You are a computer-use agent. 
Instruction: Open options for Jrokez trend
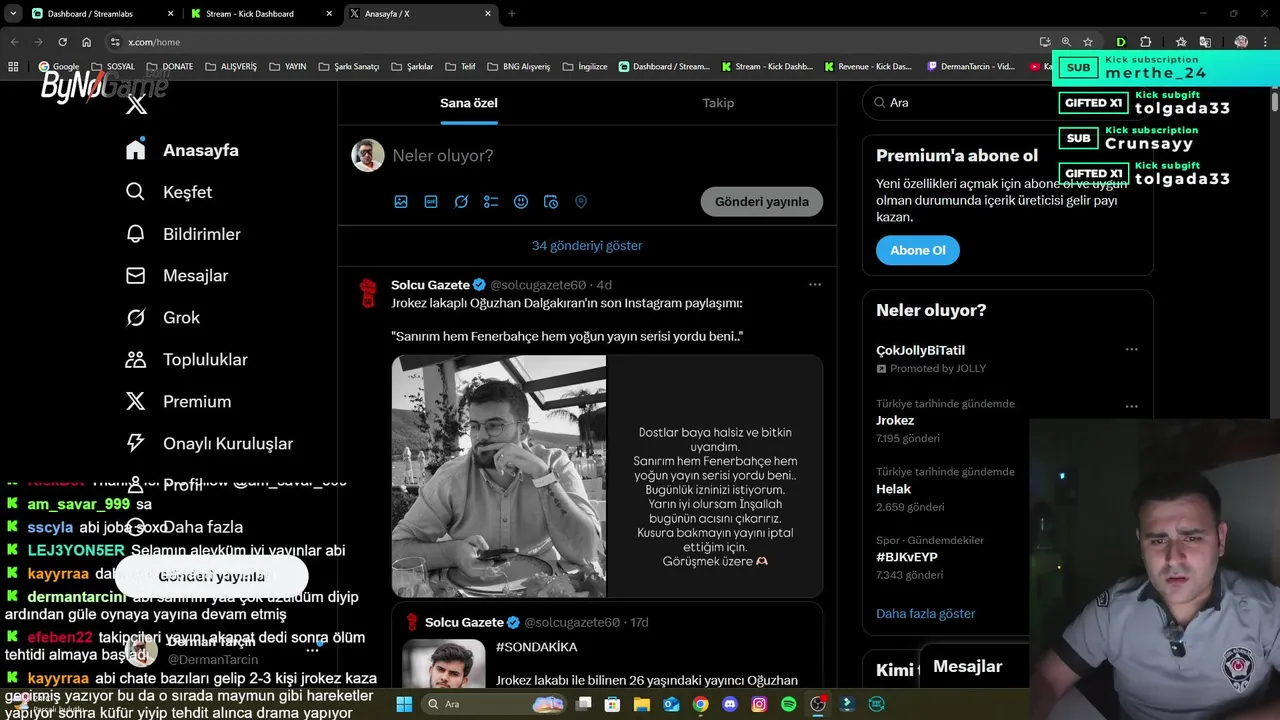pos(1132,407)
